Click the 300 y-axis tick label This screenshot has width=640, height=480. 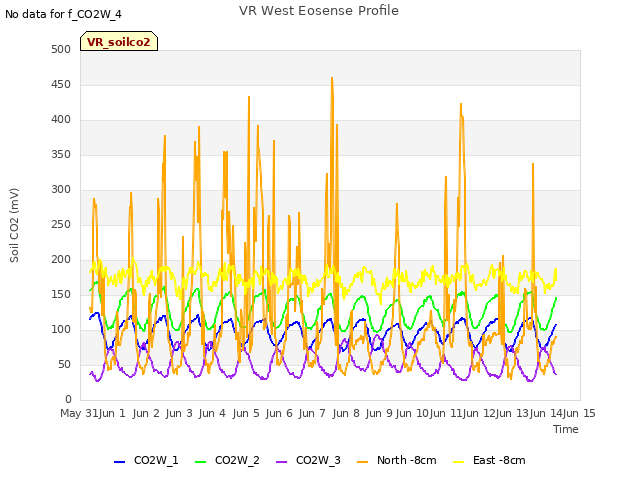coord(61,189)
